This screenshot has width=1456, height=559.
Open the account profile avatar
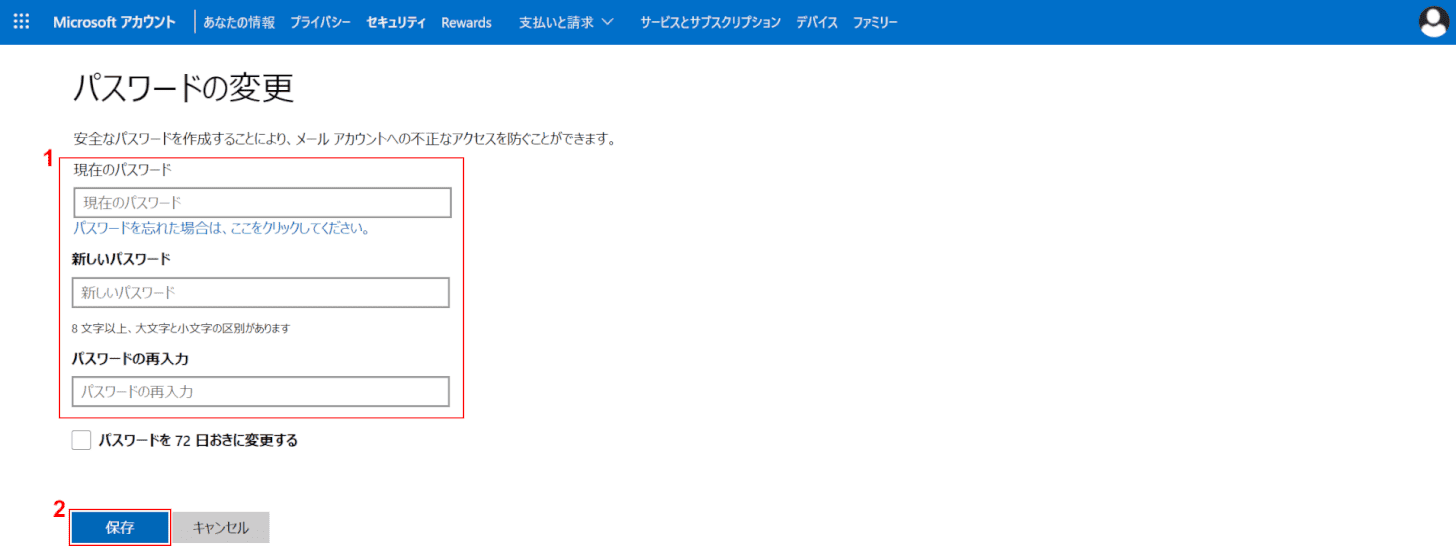pyautogui.click(x=1434, y=22)
